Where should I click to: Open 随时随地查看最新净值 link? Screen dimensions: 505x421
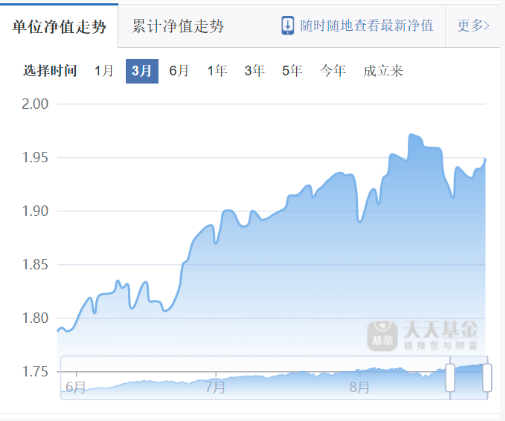367,26
